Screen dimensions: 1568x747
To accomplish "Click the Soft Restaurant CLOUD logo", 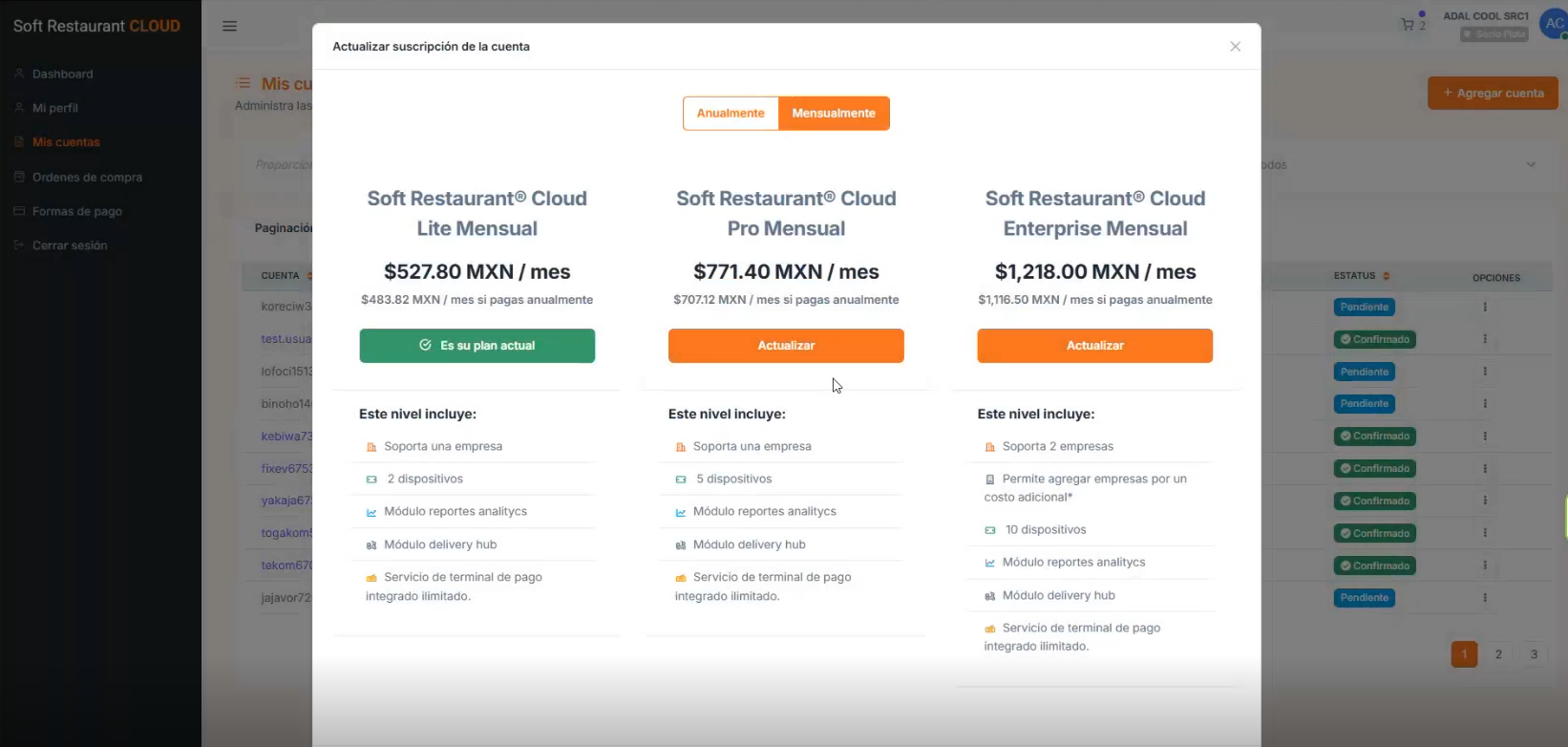I will point(96,26).
